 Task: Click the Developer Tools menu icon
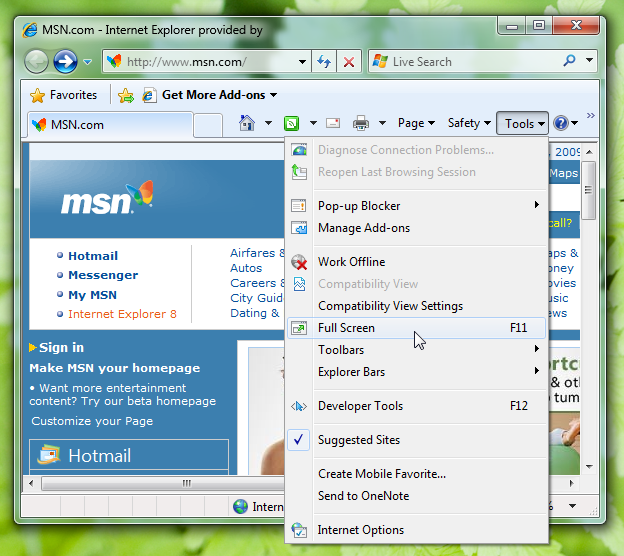click(299, 406)
